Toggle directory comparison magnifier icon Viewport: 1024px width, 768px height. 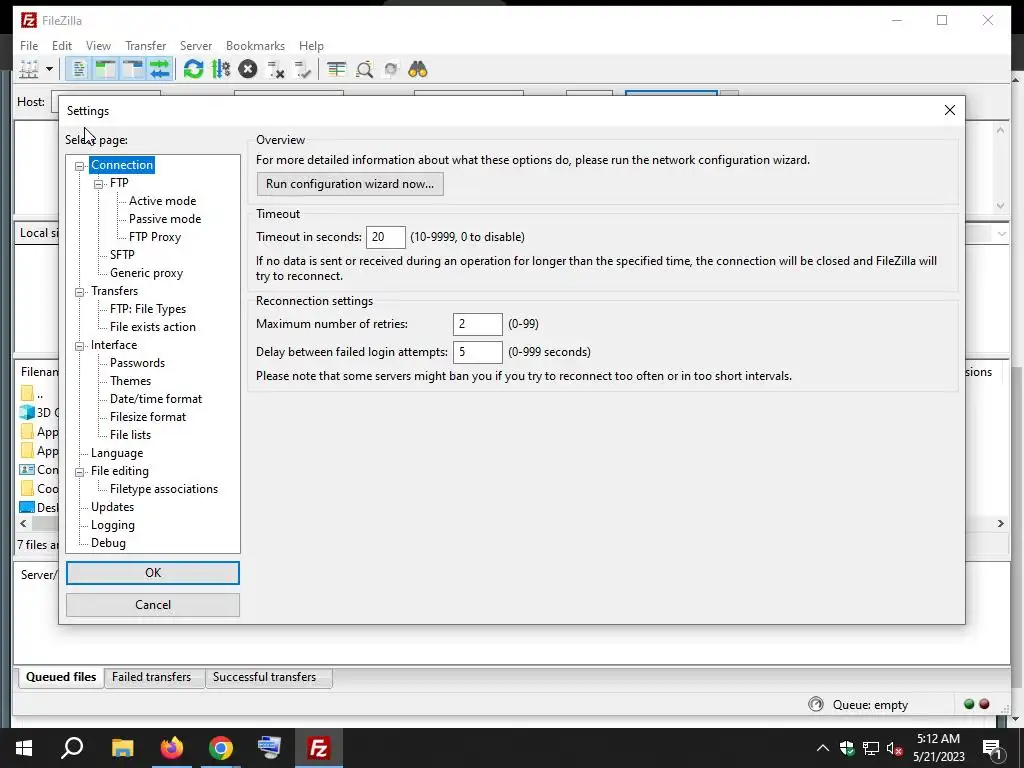364,69
